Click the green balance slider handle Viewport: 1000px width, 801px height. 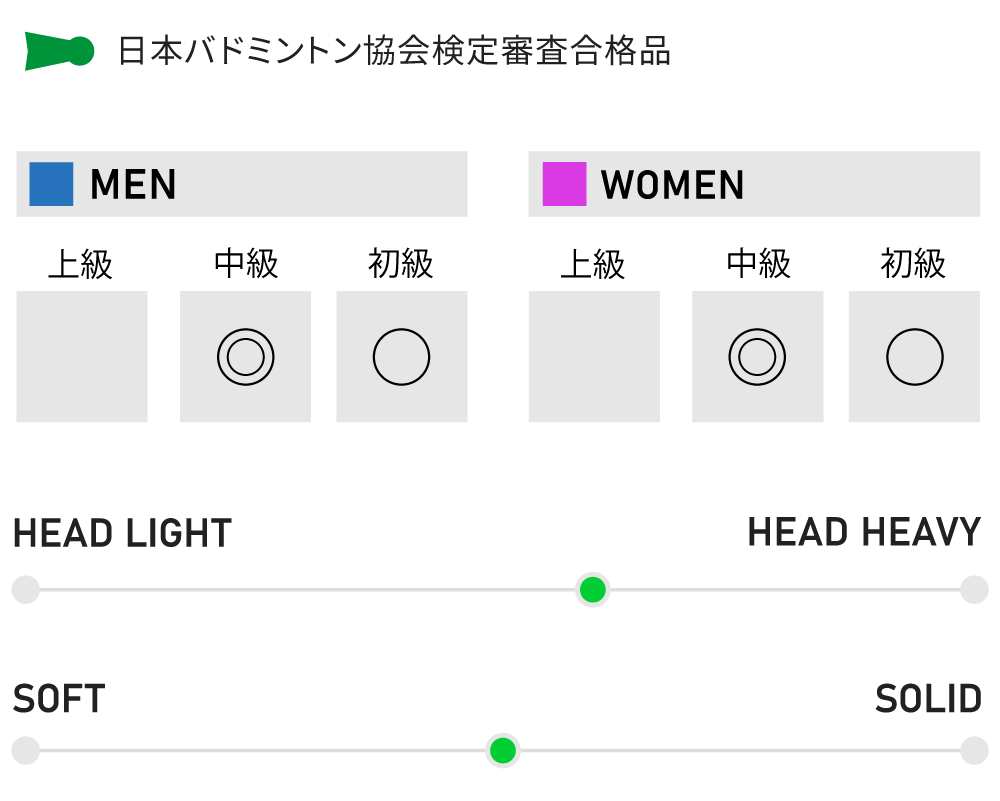(x=593, y=590)
